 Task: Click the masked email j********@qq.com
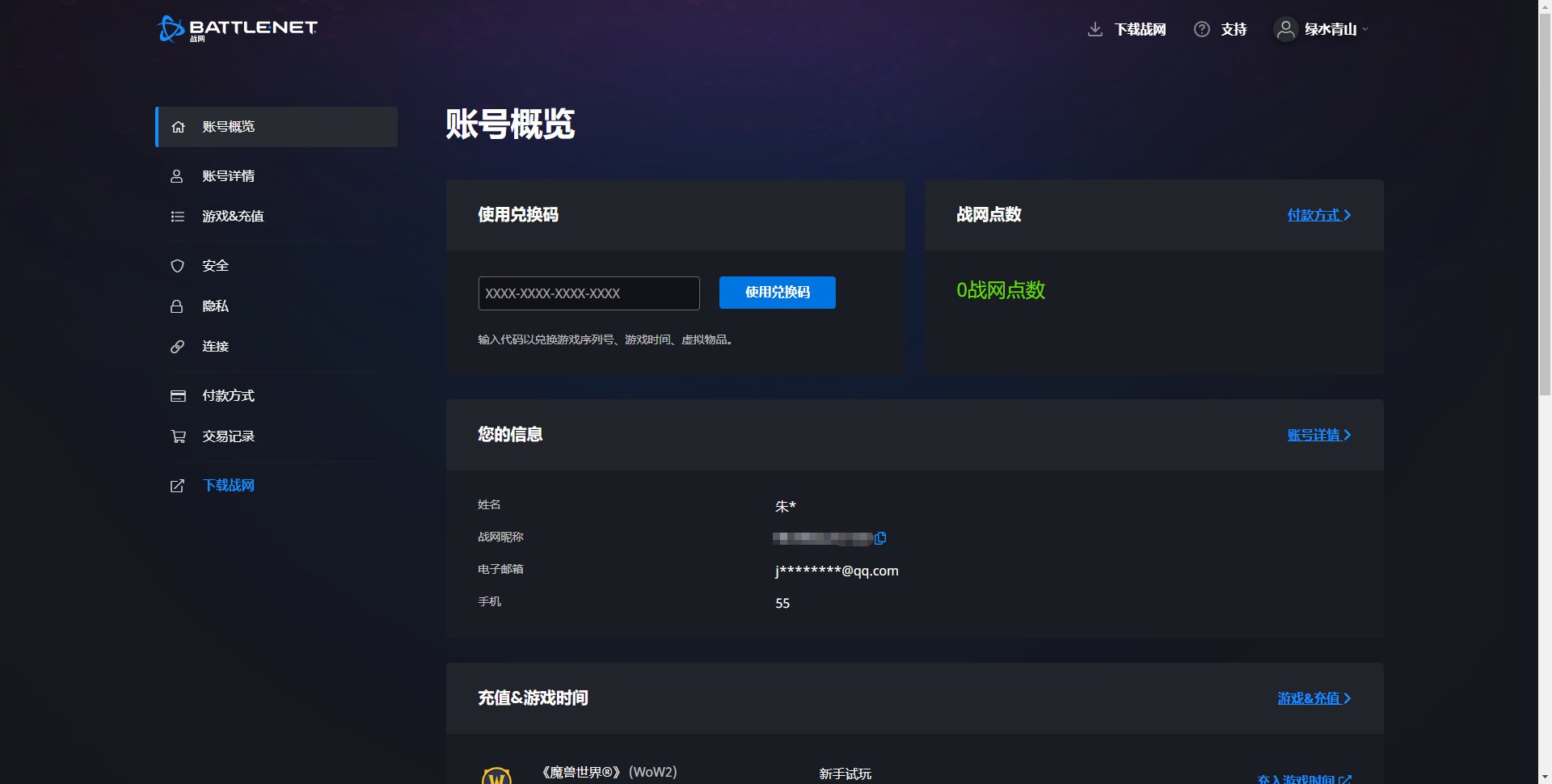tap(837, 571)
